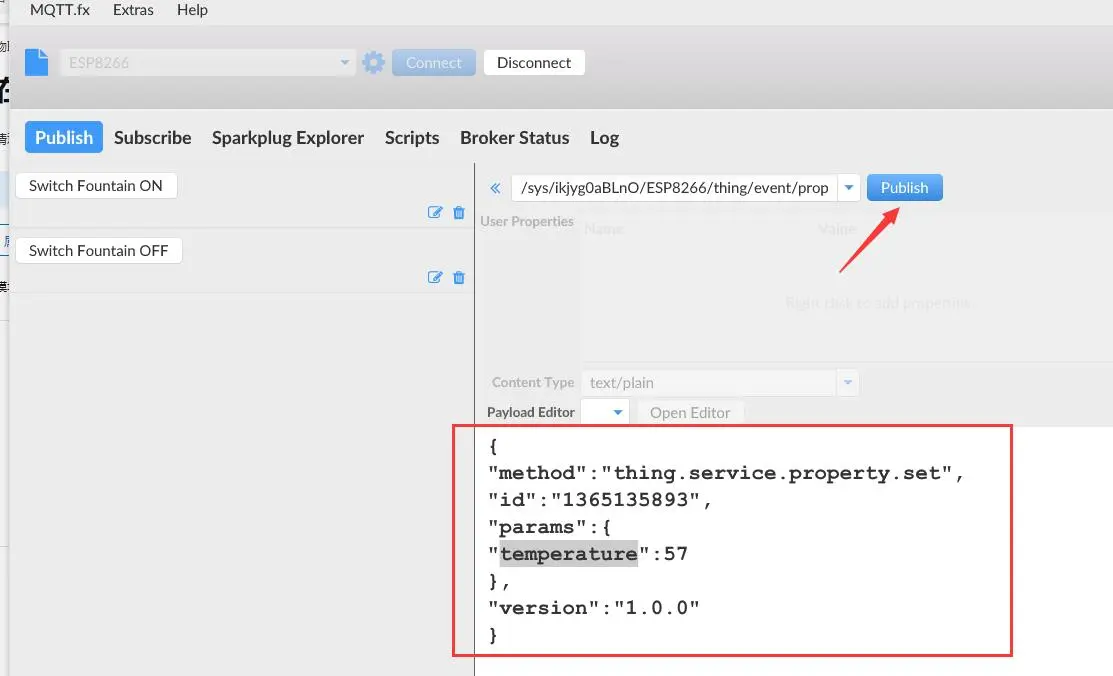The width and height of the screenshot is (1113, 676).
Task: Open the Extras menu
Action: [x=133, y=10]
